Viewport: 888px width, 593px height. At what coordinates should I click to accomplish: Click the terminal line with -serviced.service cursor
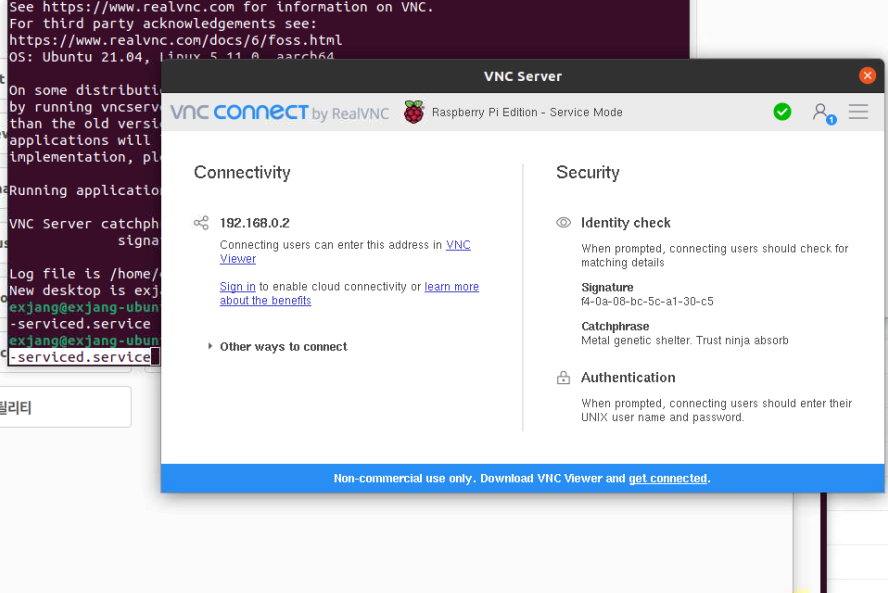pyautogui.click(x=84, y=357)
